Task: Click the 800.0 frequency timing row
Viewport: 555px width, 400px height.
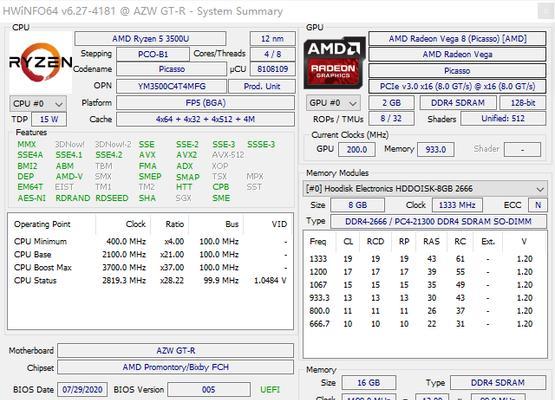Action: [x=425, y=311]
